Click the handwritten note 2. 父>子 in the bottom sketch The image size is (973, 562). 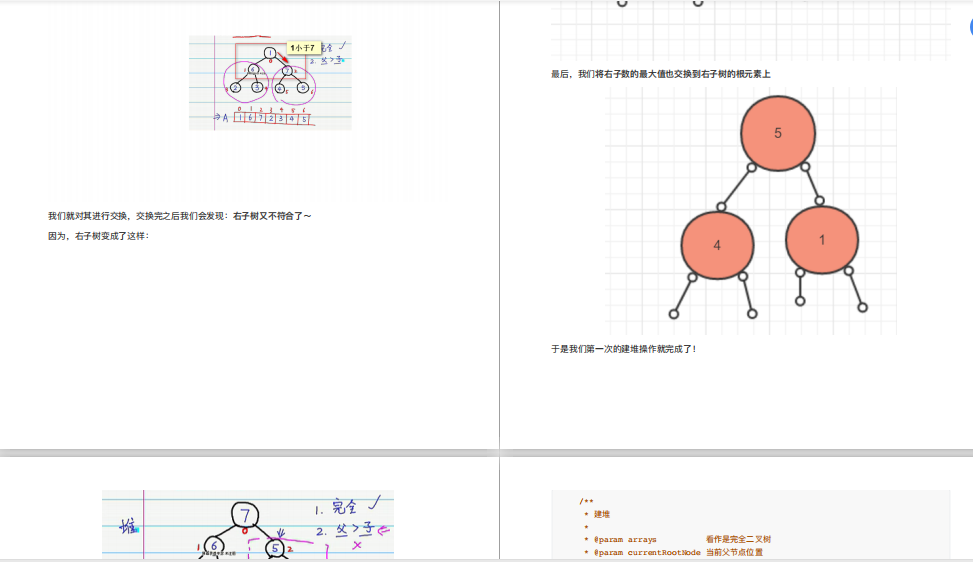pyautogui.click(x=351, y=530)
